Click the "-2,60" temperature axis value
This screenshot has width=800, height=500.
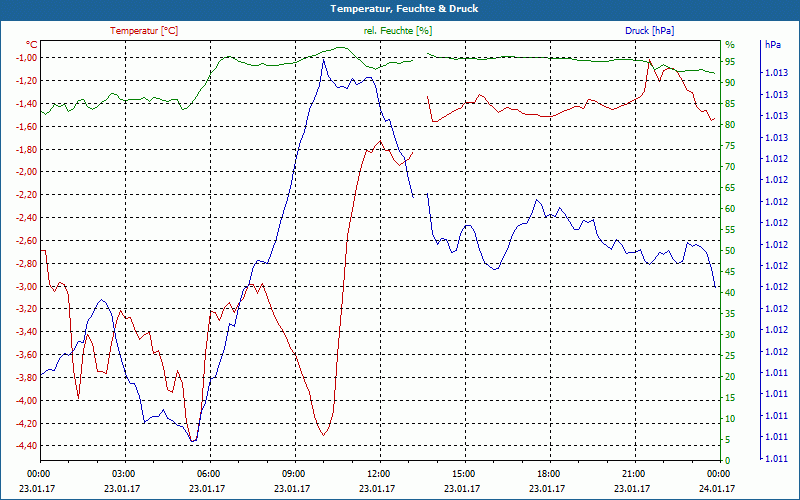(27, 240)
